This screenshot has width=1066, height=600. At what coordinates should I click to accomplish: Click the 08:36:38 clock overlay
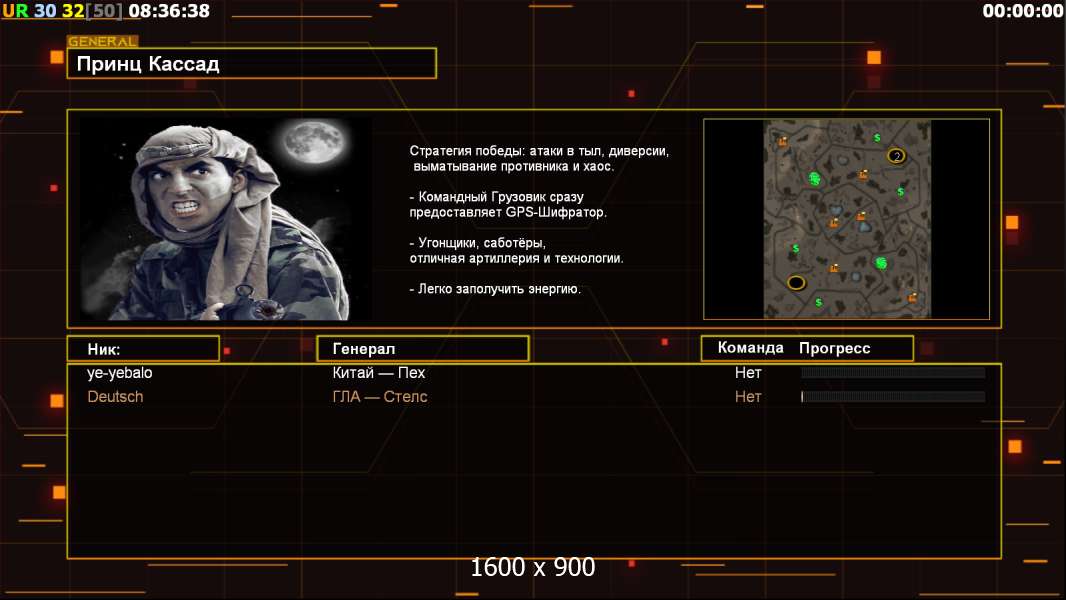point(169,11)
